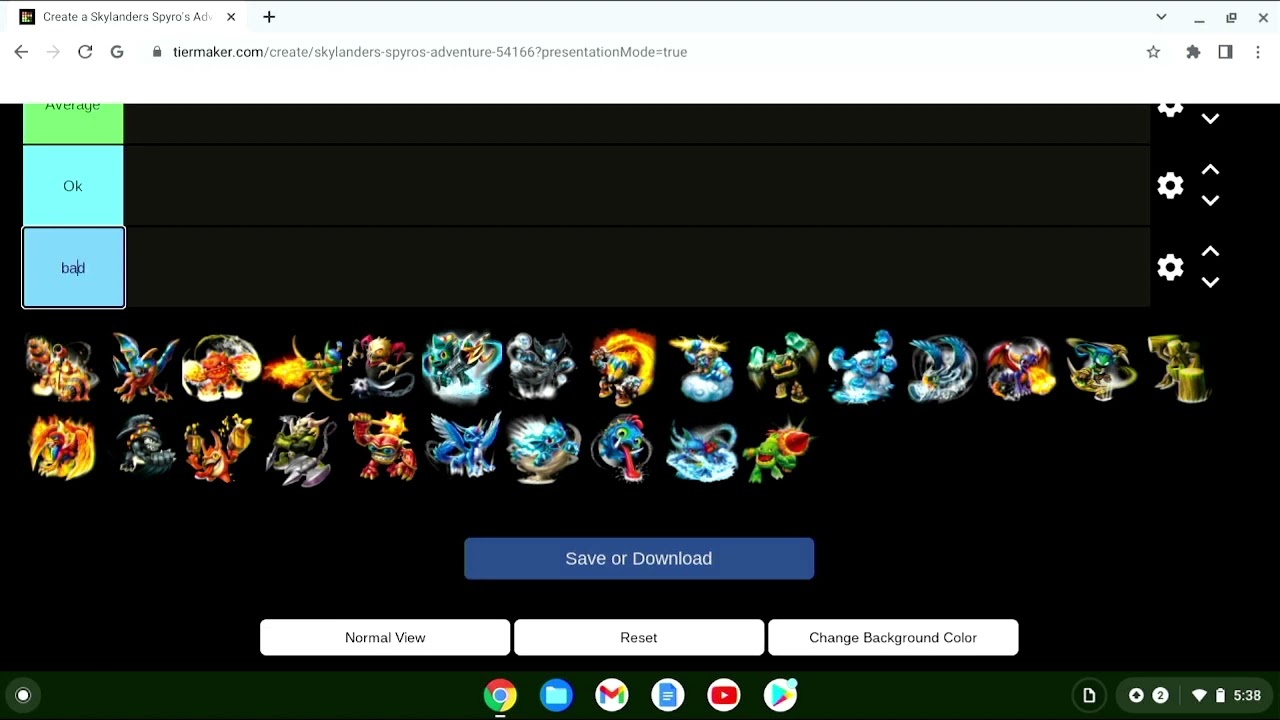
Task: Select Wrecking Ball with long tongue
Action: (622, 448)
